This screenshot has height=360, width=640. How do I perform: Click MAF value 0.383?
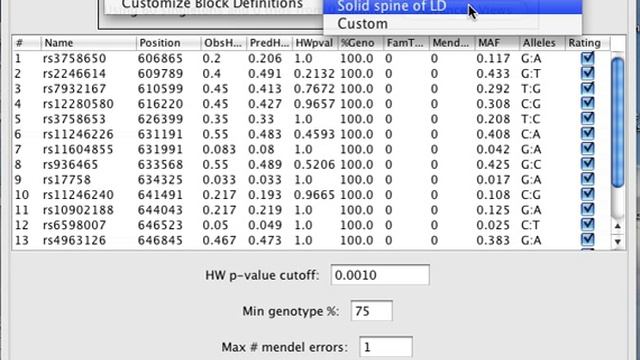point(493,240)
